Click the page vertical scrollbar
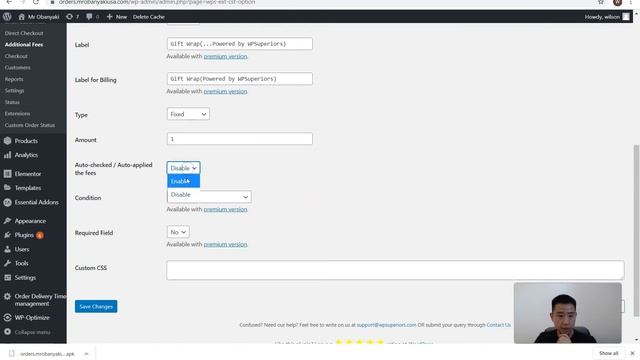 [x=636, y=231]
